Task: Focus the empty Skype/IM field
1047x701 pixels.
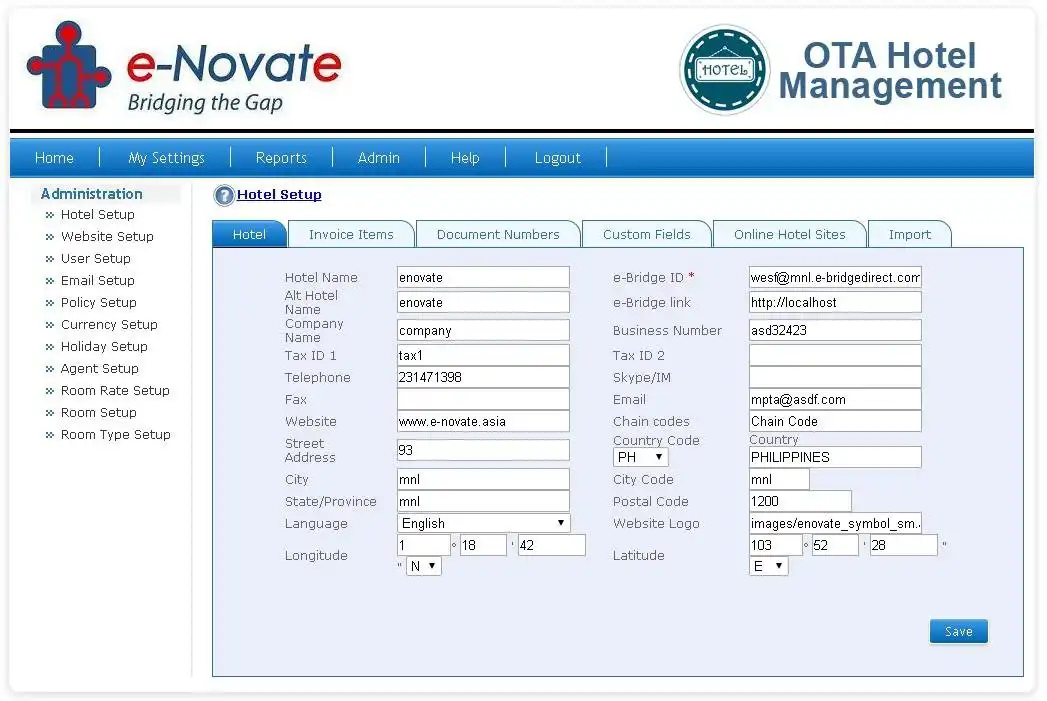Action: (835, 377)
